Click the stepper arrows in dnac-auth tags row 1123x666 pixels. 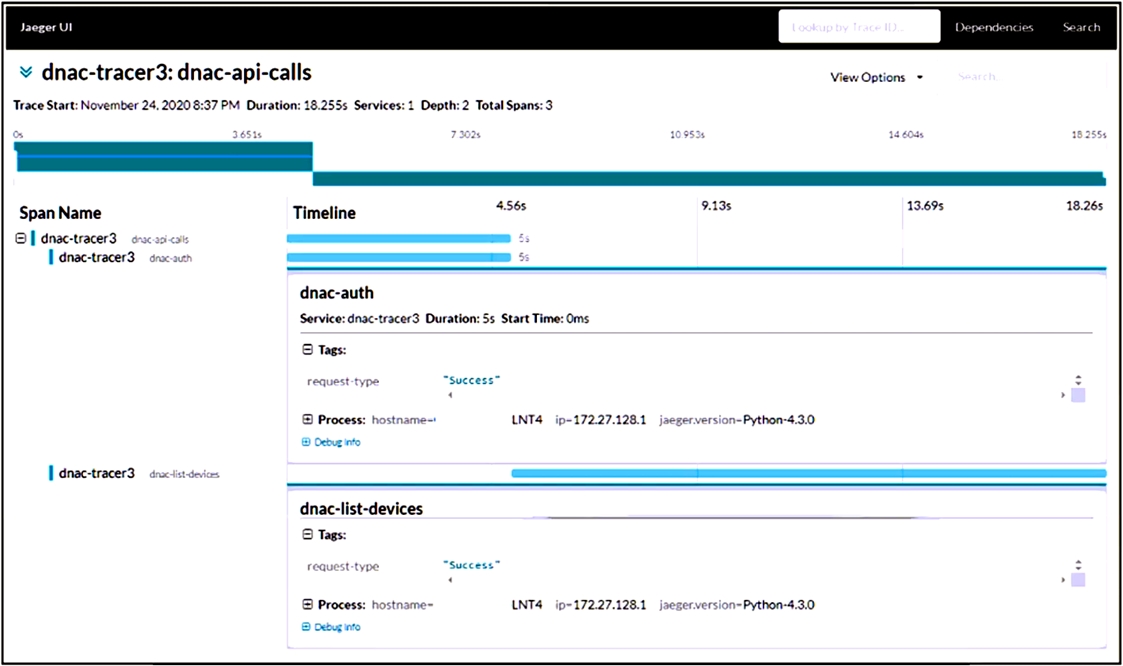pos(1078,381)
